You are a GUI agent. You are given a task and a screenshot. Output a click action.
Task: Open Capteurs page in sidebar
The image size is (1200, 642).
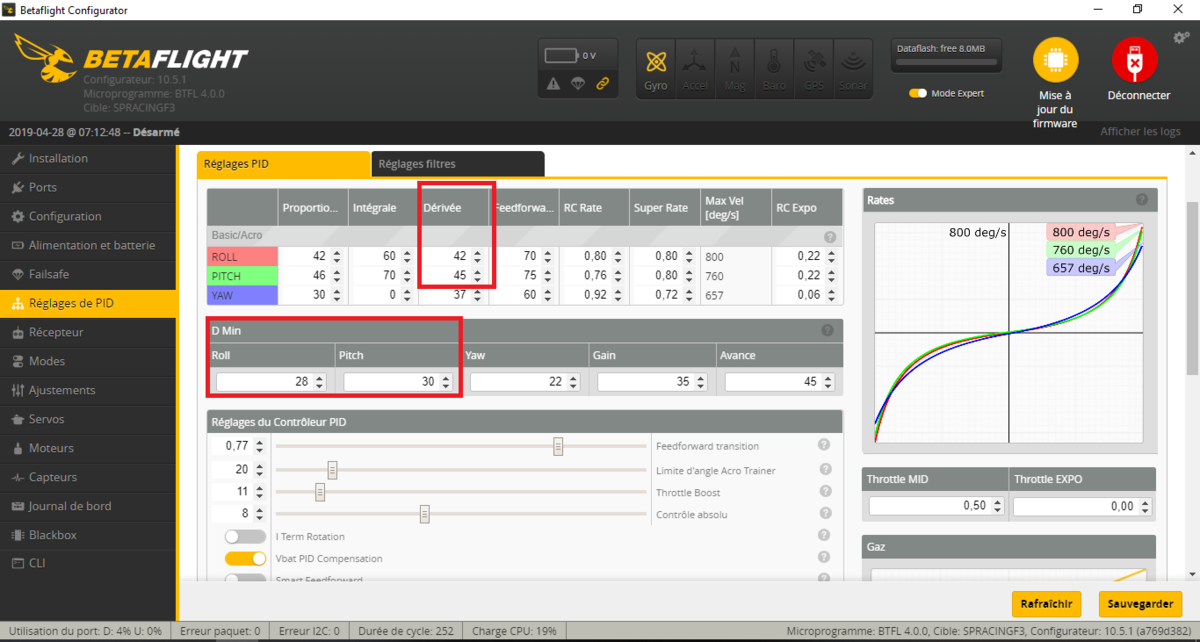(x=88, y=477)
